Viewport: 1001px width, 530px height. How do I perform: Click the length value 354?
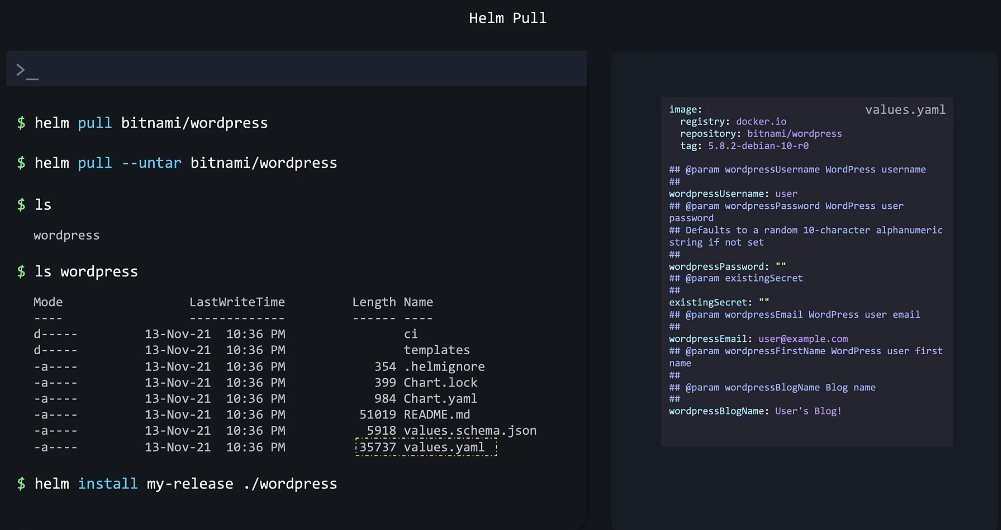click(x=385, y=367)
